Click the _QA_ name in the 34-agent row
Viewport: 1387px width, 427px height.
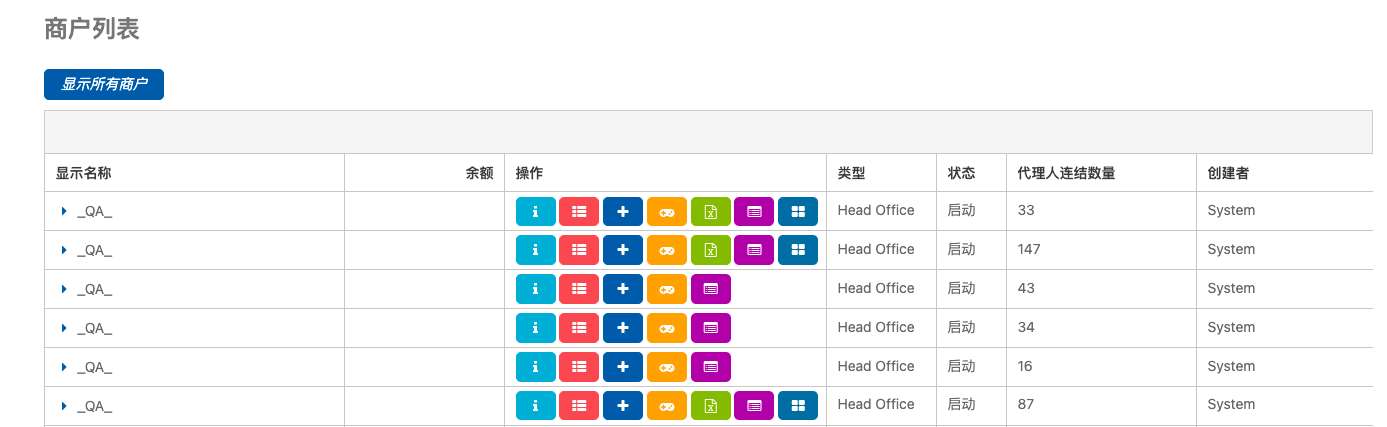click(94, 328)
